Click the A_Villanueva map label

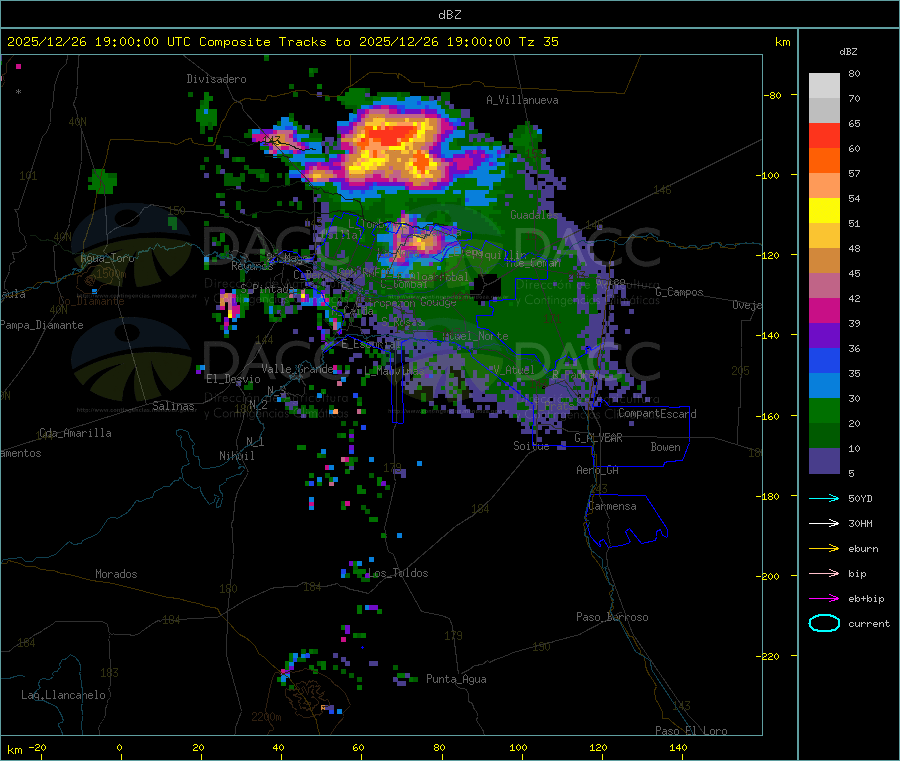522,100
